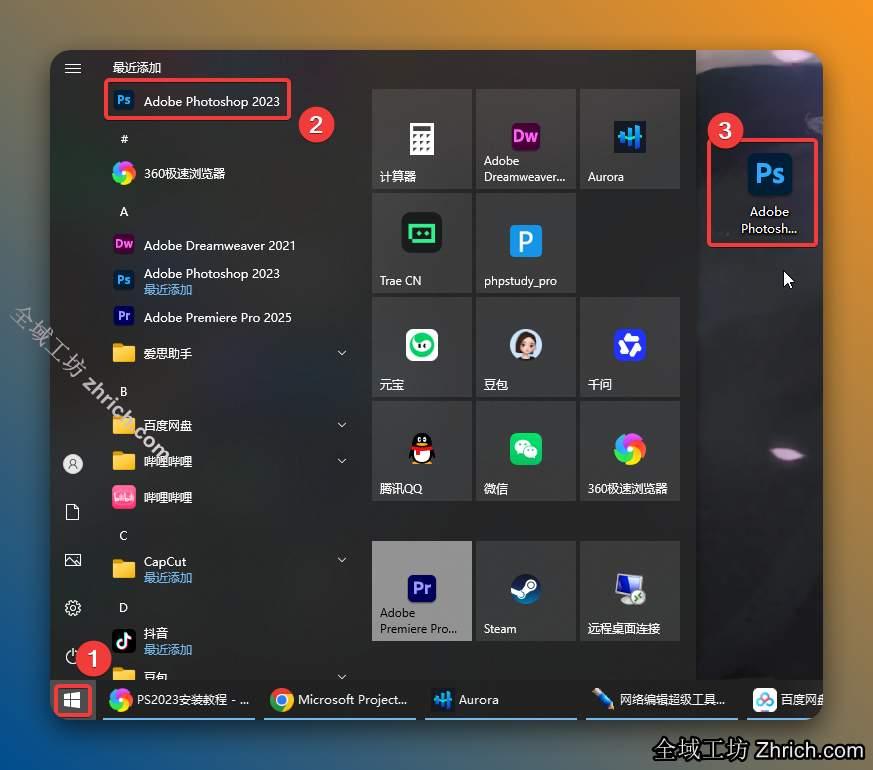
Task: Launch Adobe Photoshop 2023 under recently added
Action: click(198, 101)
